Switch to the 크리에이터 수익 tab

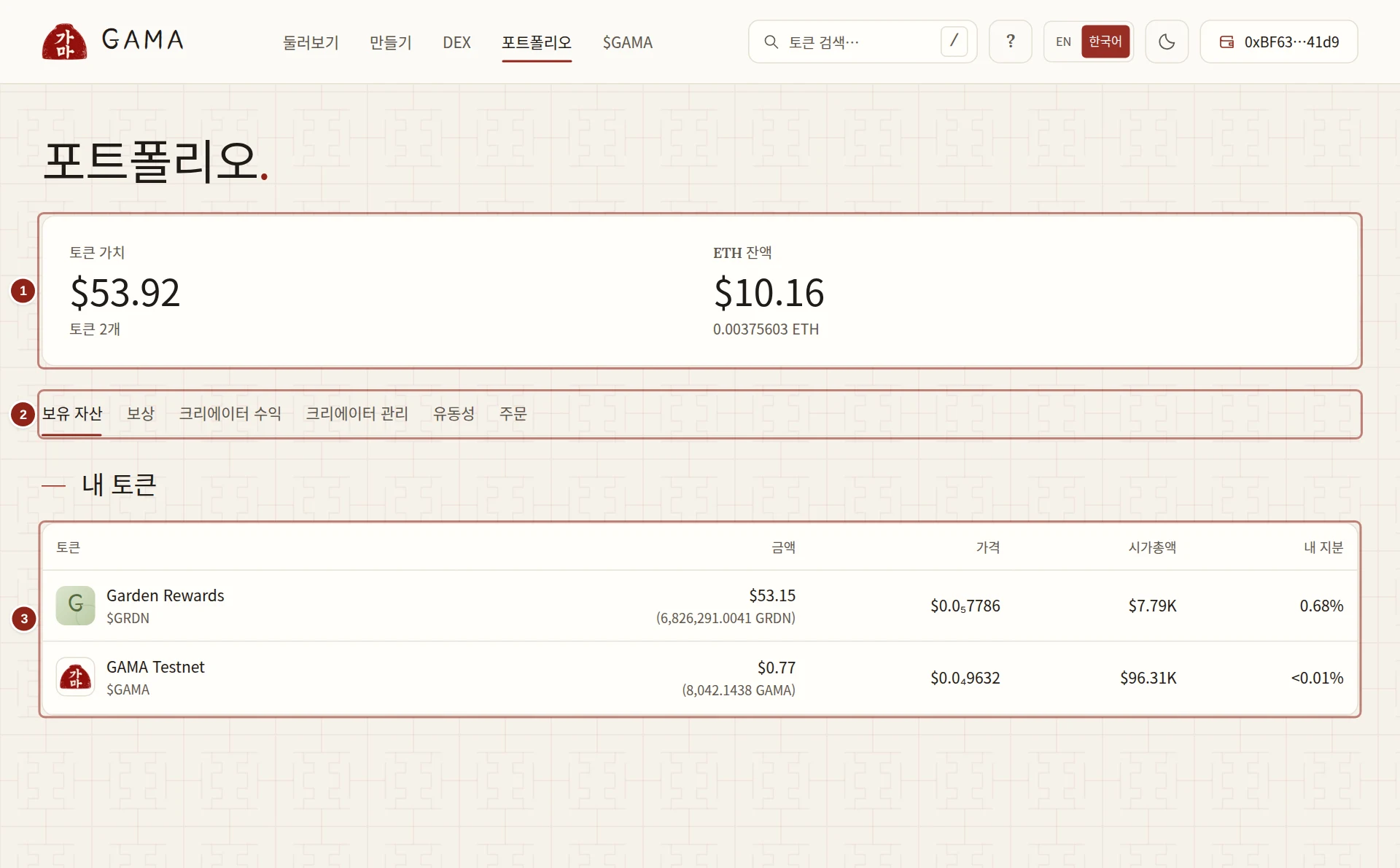[230, 413]
